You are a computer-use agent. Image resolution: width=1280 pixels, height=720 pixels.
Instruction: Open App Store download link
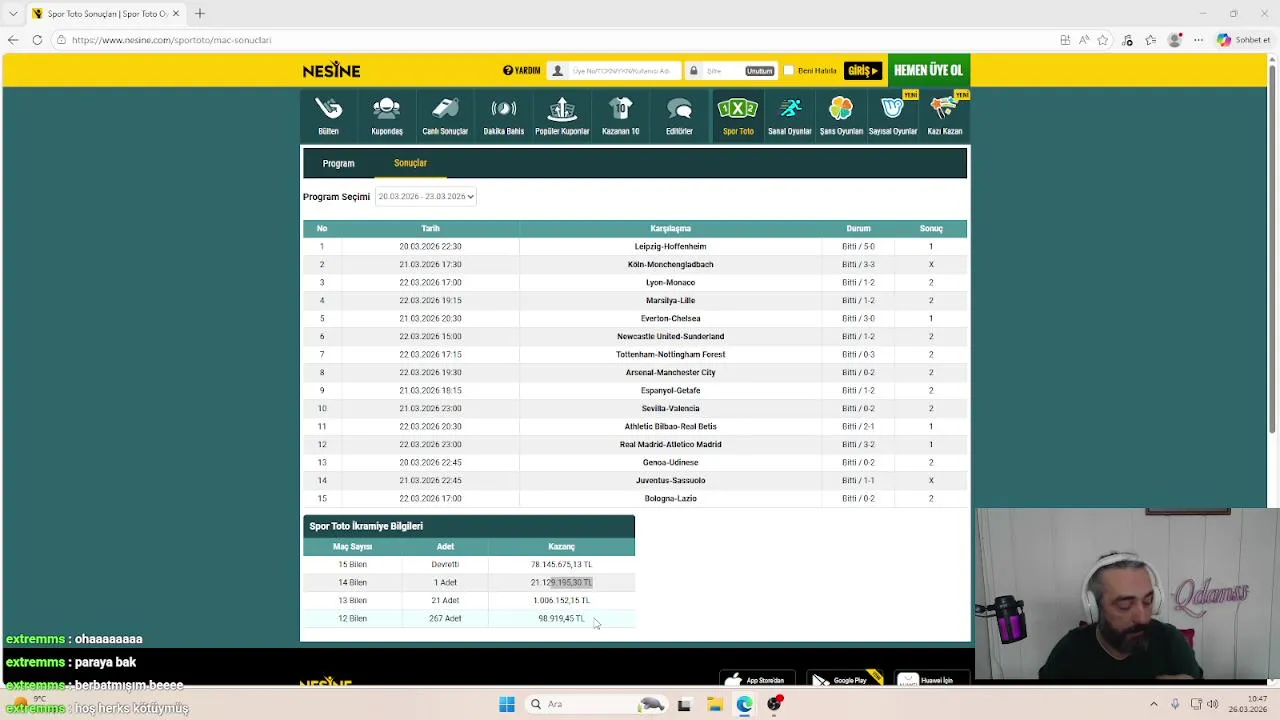[758, 680]
